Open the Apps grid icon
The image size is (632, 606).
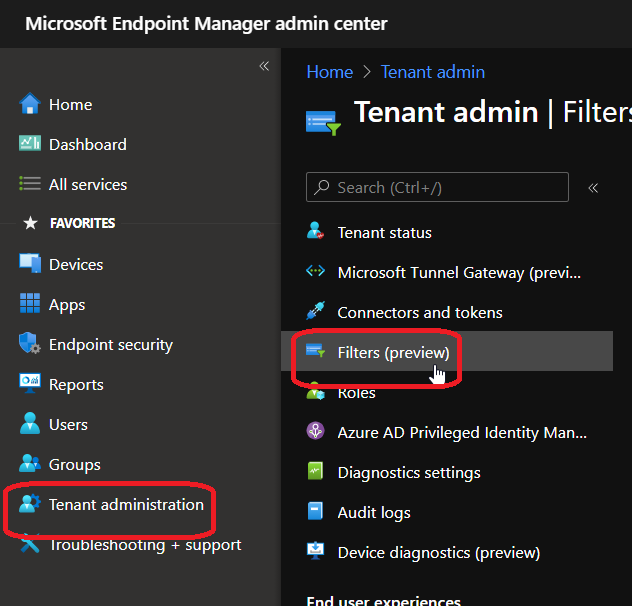[30, 304]
